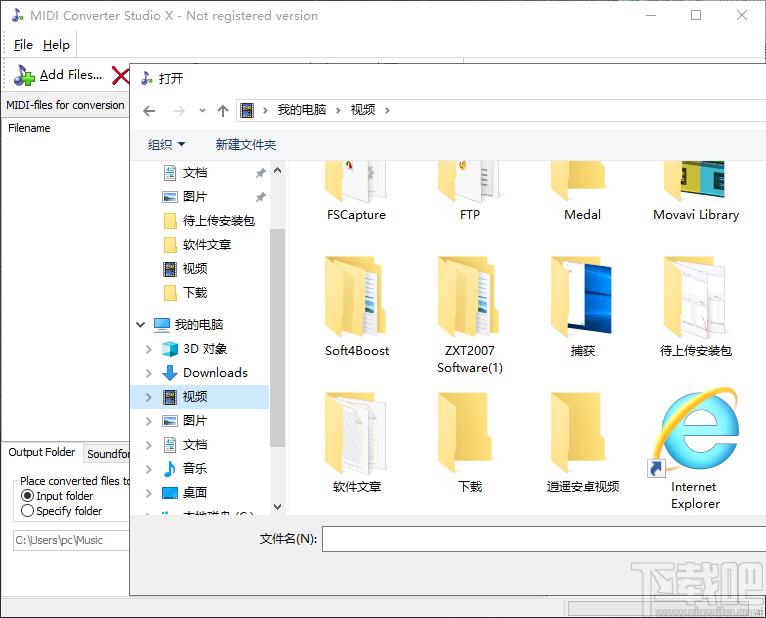
Task: Select the FTP folder
Action: (469, 192)
